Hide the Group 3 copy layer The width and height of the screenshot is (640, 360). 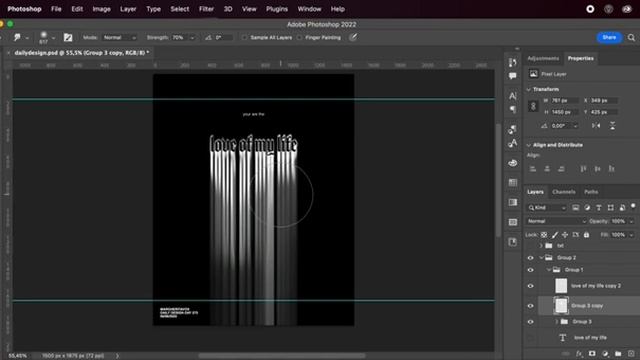(x=530, y=306)
